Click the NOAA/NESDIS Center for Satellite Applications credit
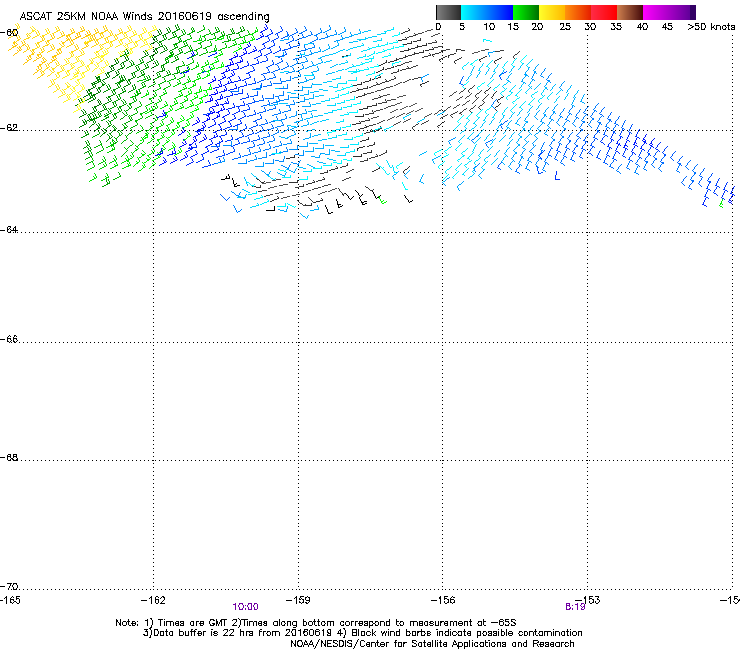 pyautogui.click(x=432, y=644)
